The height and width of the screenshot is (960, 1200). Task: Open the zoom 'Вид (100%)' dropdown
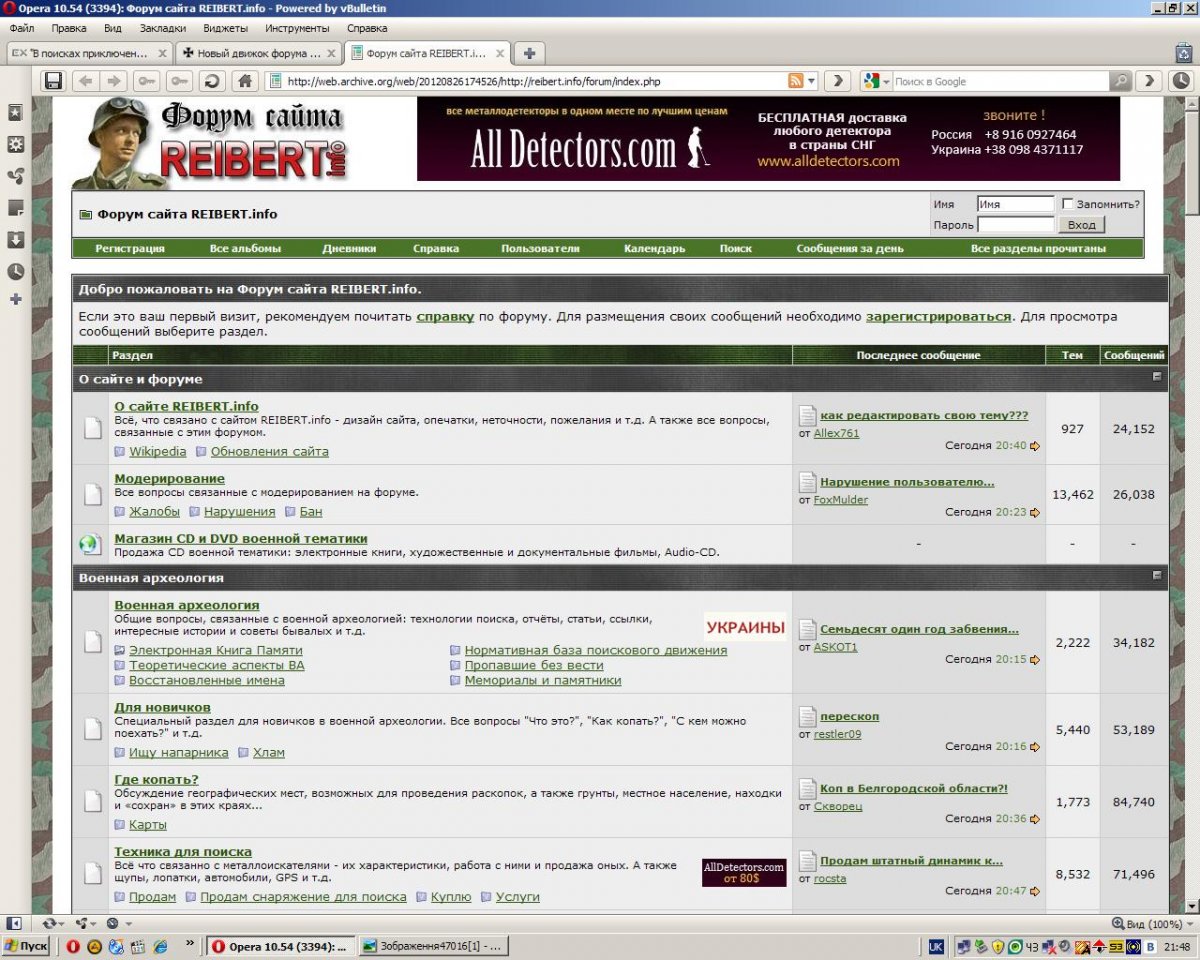[x=1153, y=924]
